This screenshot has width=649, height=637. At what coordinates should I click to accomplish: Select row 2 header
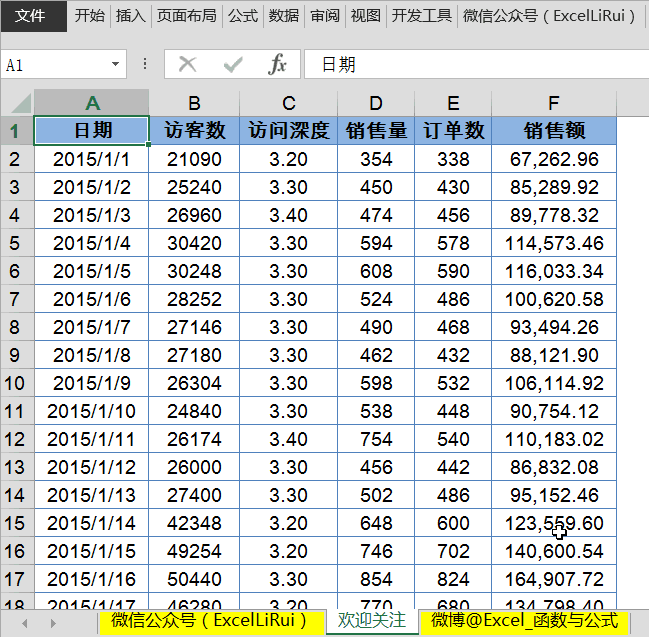click(17, 159)
